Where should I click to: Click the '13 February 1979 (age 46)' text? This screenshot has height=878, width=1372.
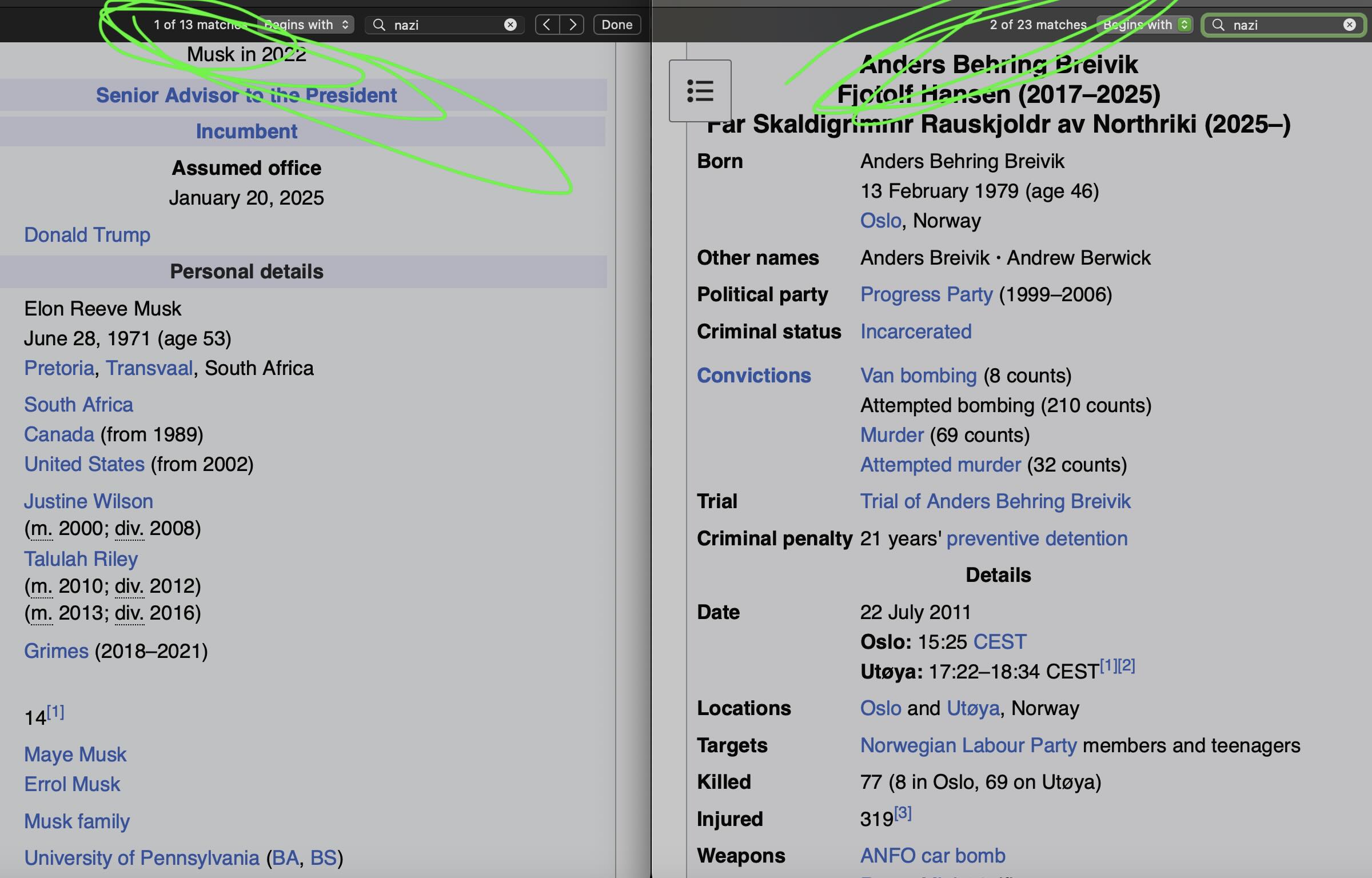tap(979, 191)
